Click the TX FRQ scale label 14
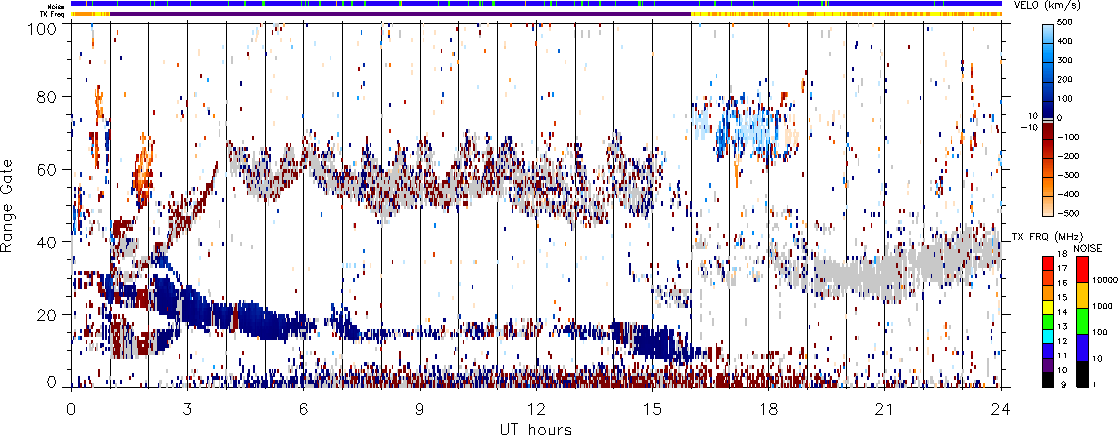 click(x=1062, y=312)
